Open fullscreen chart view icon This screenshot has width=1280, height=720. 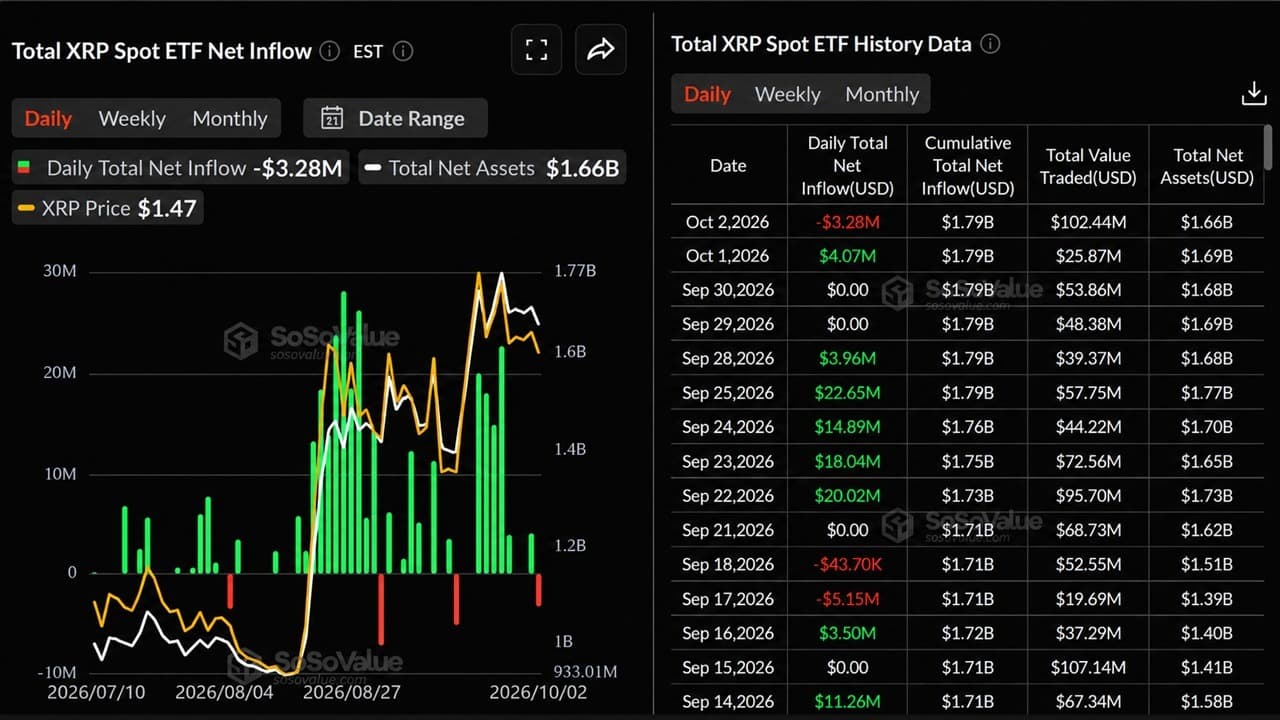click(x=537, y=50)
